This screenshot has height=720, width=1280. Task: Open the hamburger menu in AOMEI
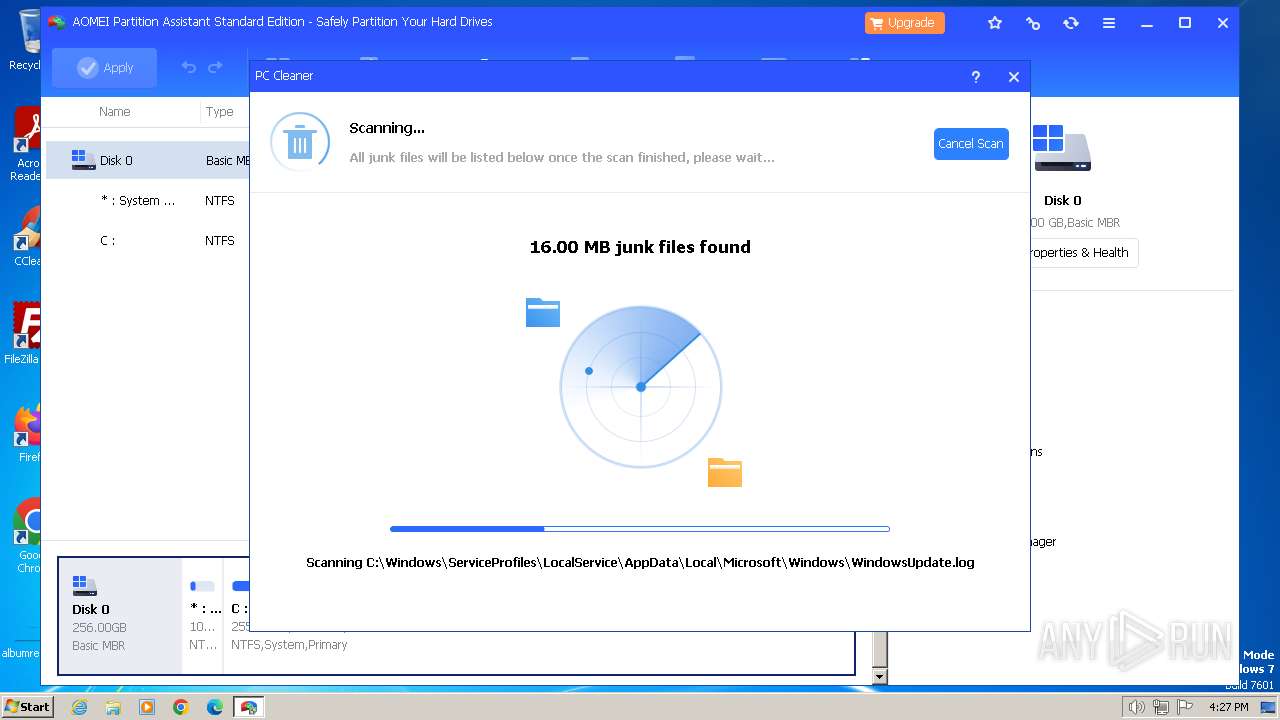pos(1109,23)
